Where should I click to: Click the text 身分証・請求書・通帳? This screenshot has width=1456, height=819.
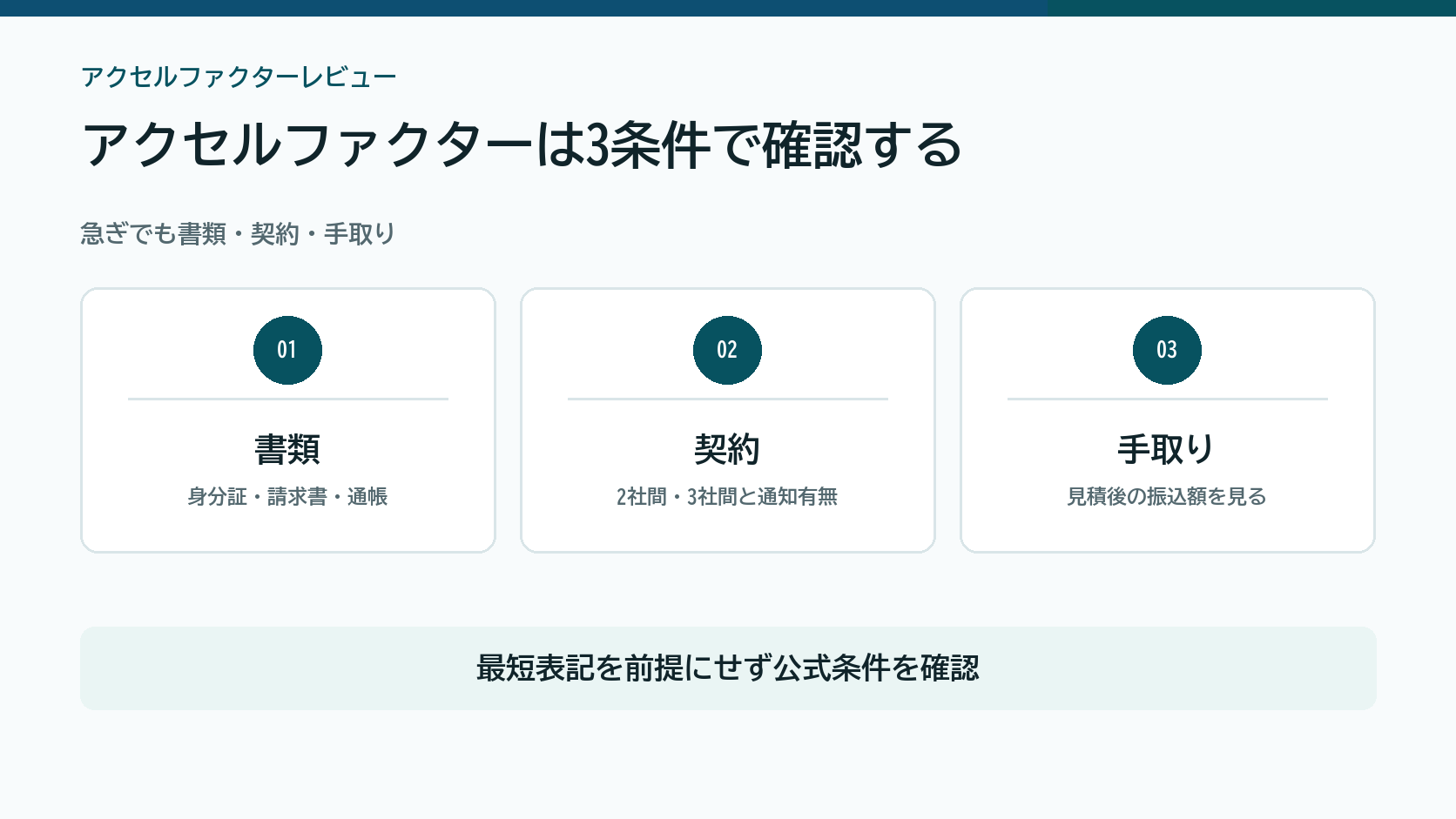[x=287, y=497]
